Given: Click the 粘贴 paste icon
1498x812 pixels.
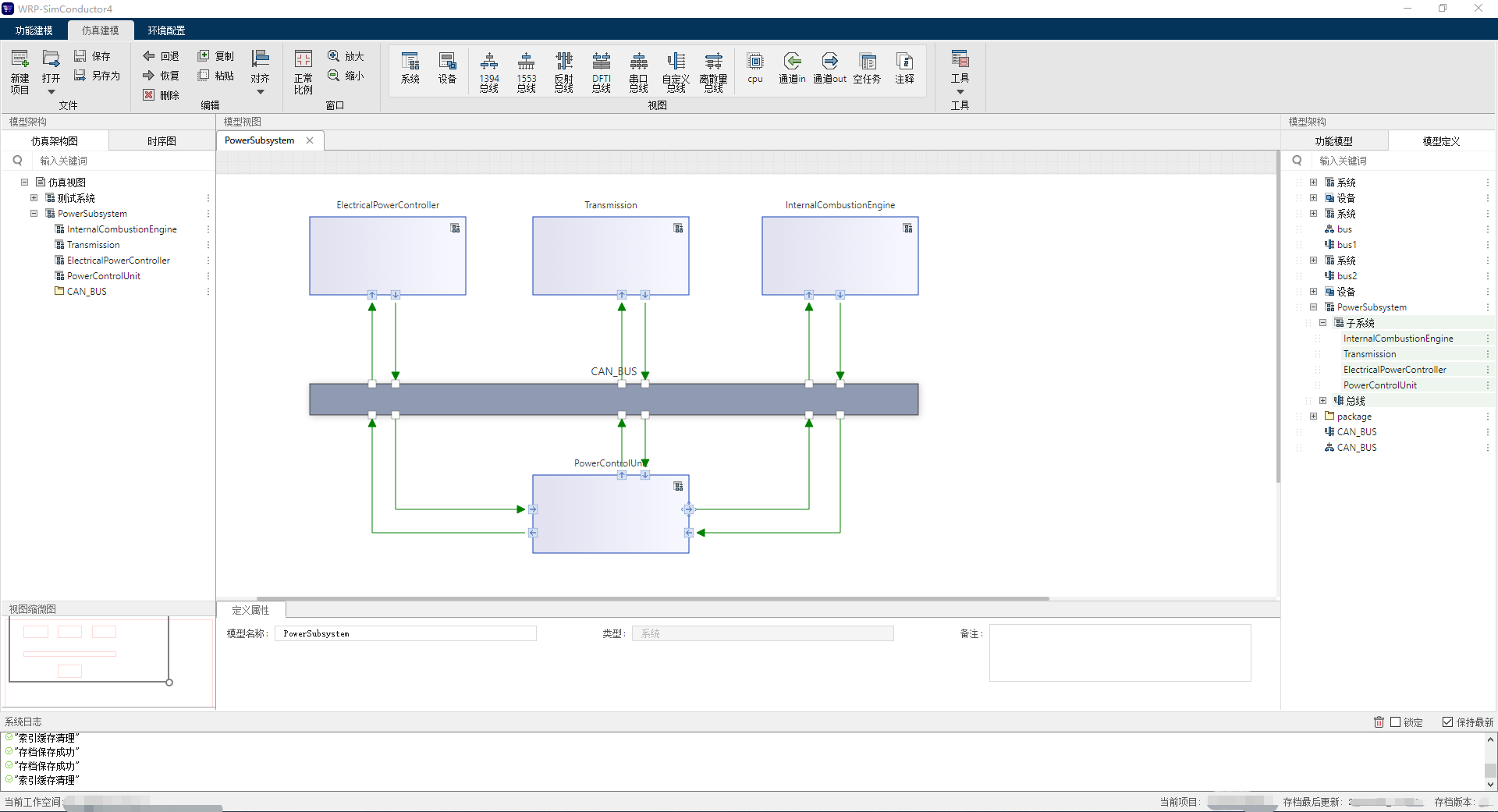Looking at the screenshot, I should click(x=204, y=76).
